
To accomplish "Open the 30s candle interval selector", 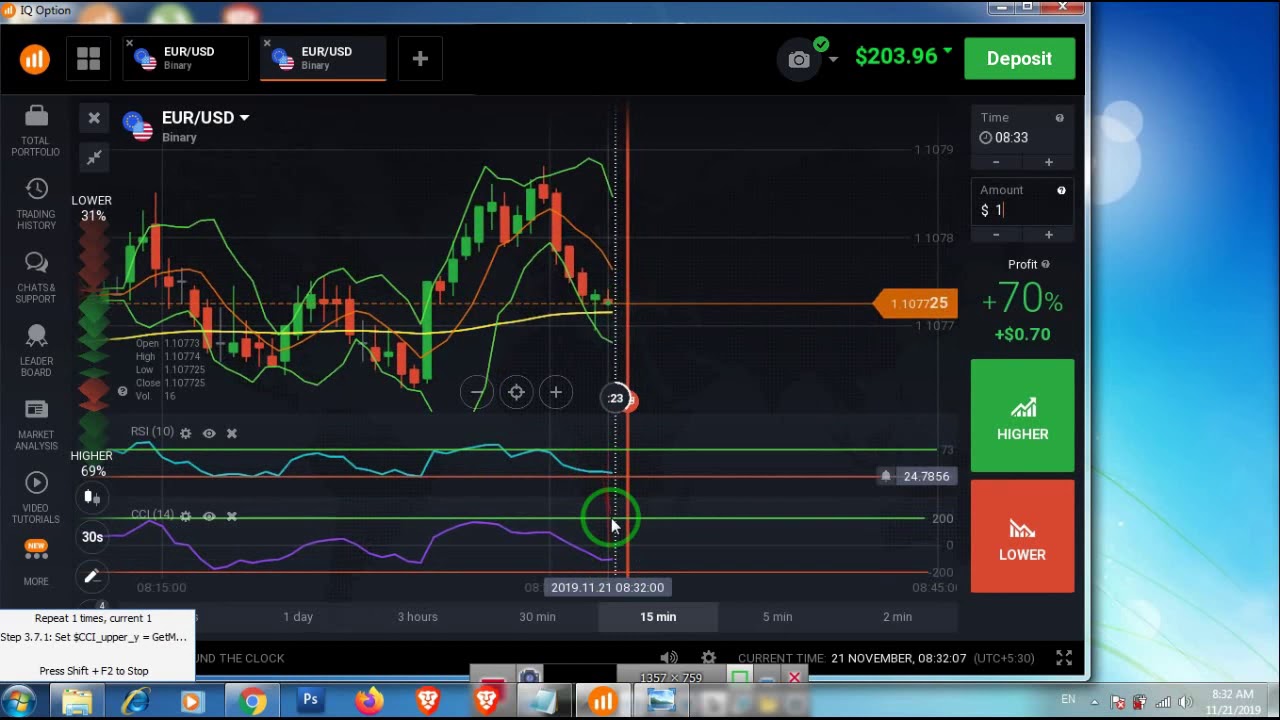I will 92,537.
